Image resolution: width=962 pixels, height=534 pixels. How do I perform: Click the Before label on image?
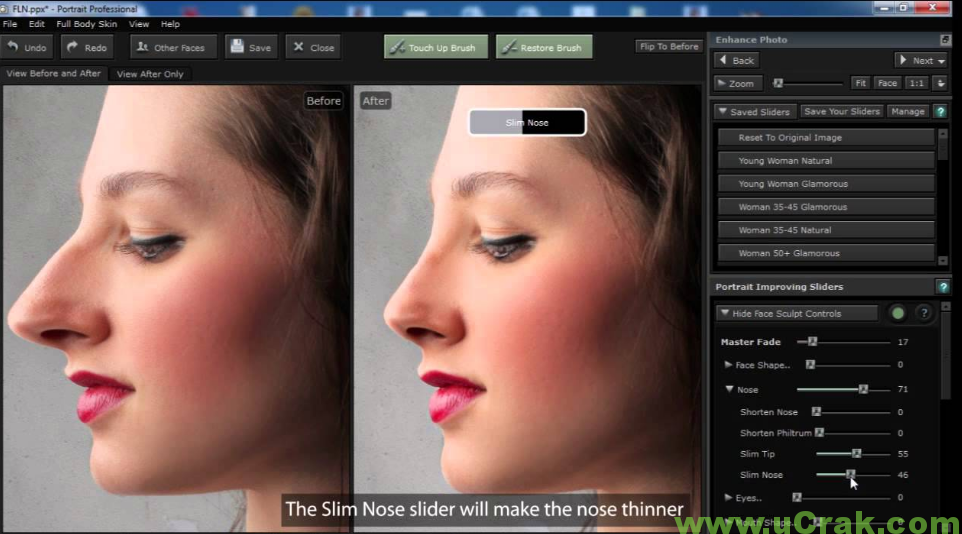click(323, 101)
